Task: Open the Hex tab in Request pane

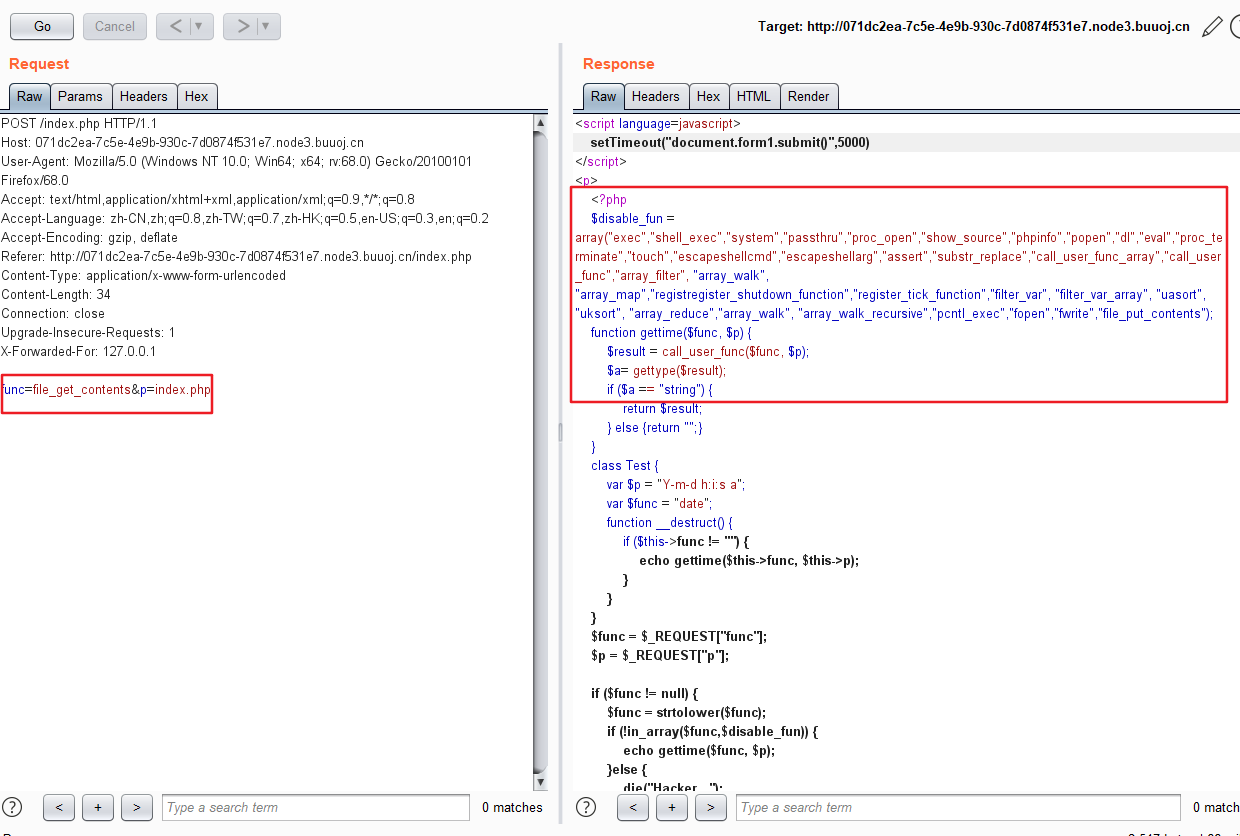Action: click(x=197, y=97)
